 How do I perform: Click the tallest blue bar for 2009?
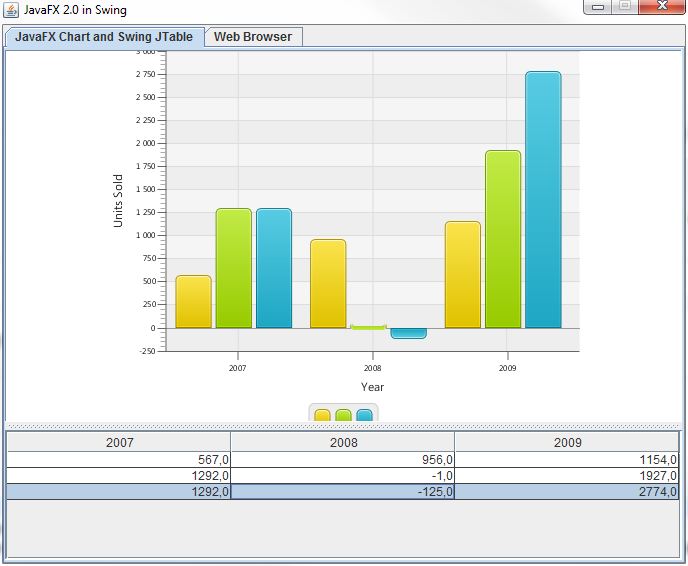[543, 200]
